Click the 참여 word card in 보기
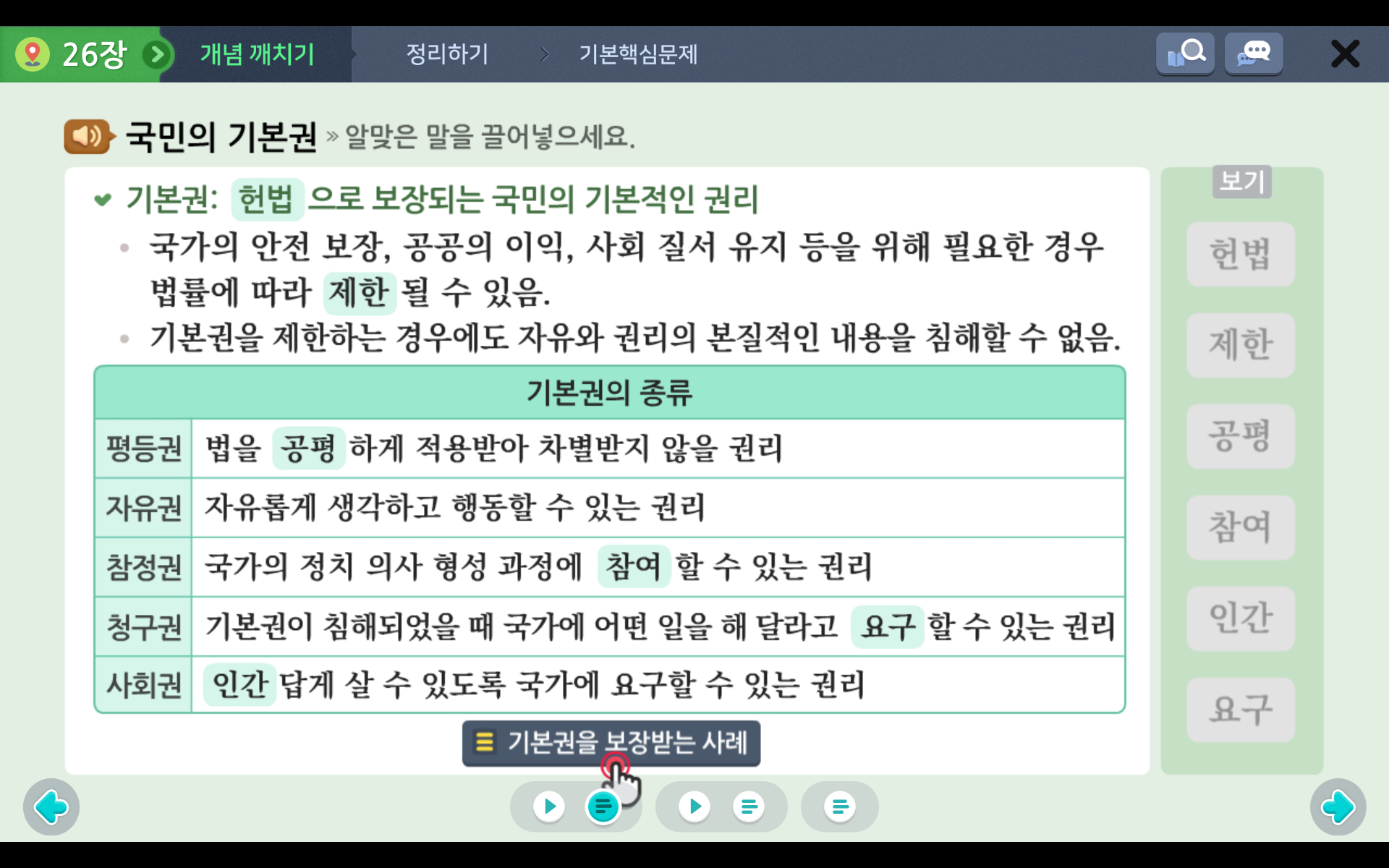1389x868 pixels. coord(1241,527)
